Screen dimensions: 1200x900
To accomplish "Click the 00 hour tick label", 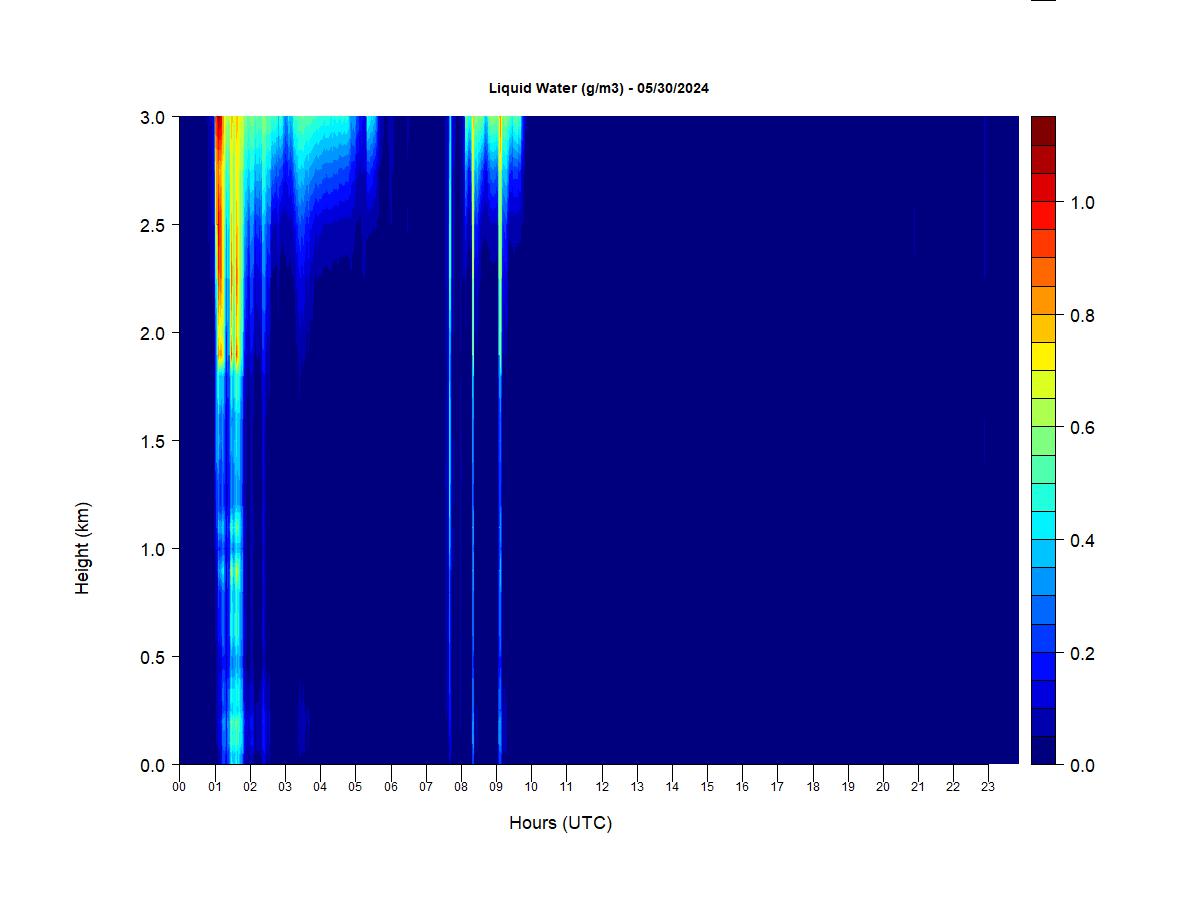I will (179, 787).
